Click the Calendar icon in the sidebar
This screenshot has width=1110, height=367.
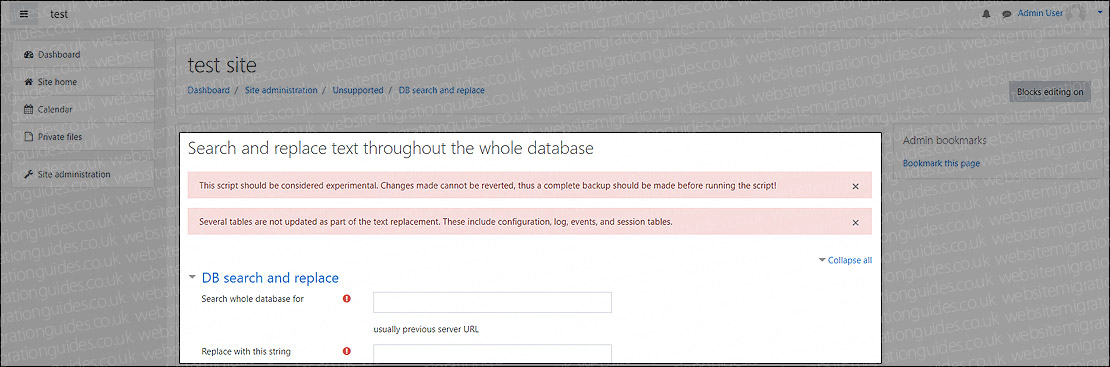tap(29, 109)
